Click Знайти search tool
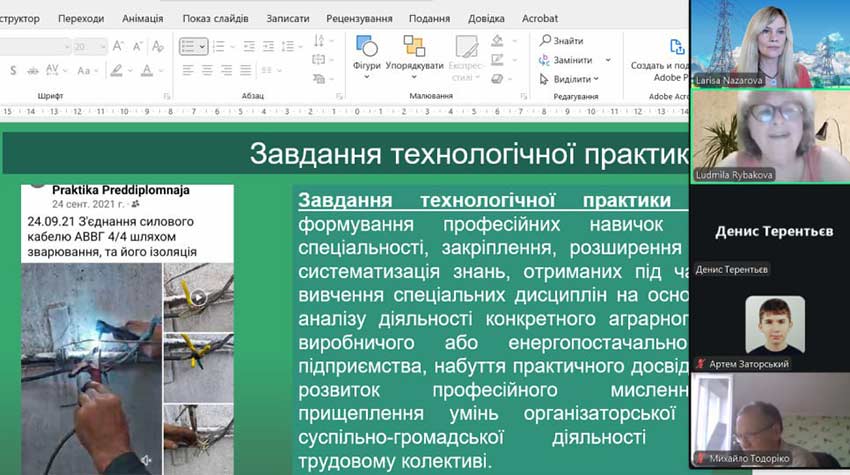The width and height of the screenshot is (850, 475). coord(562,41)
